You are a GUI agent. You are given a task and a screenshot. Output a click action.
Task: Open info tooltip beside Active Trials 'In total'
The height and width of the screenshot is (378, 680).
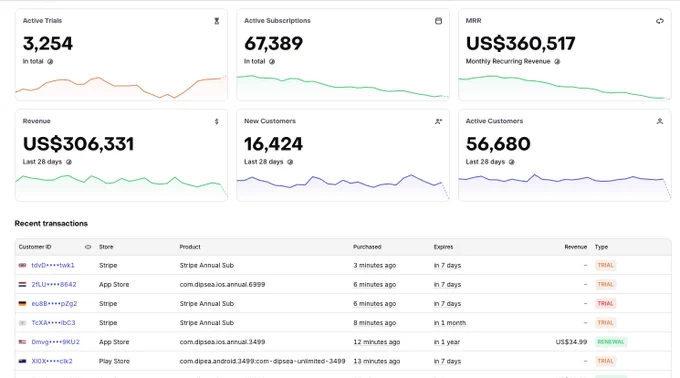tap(50, 62)
